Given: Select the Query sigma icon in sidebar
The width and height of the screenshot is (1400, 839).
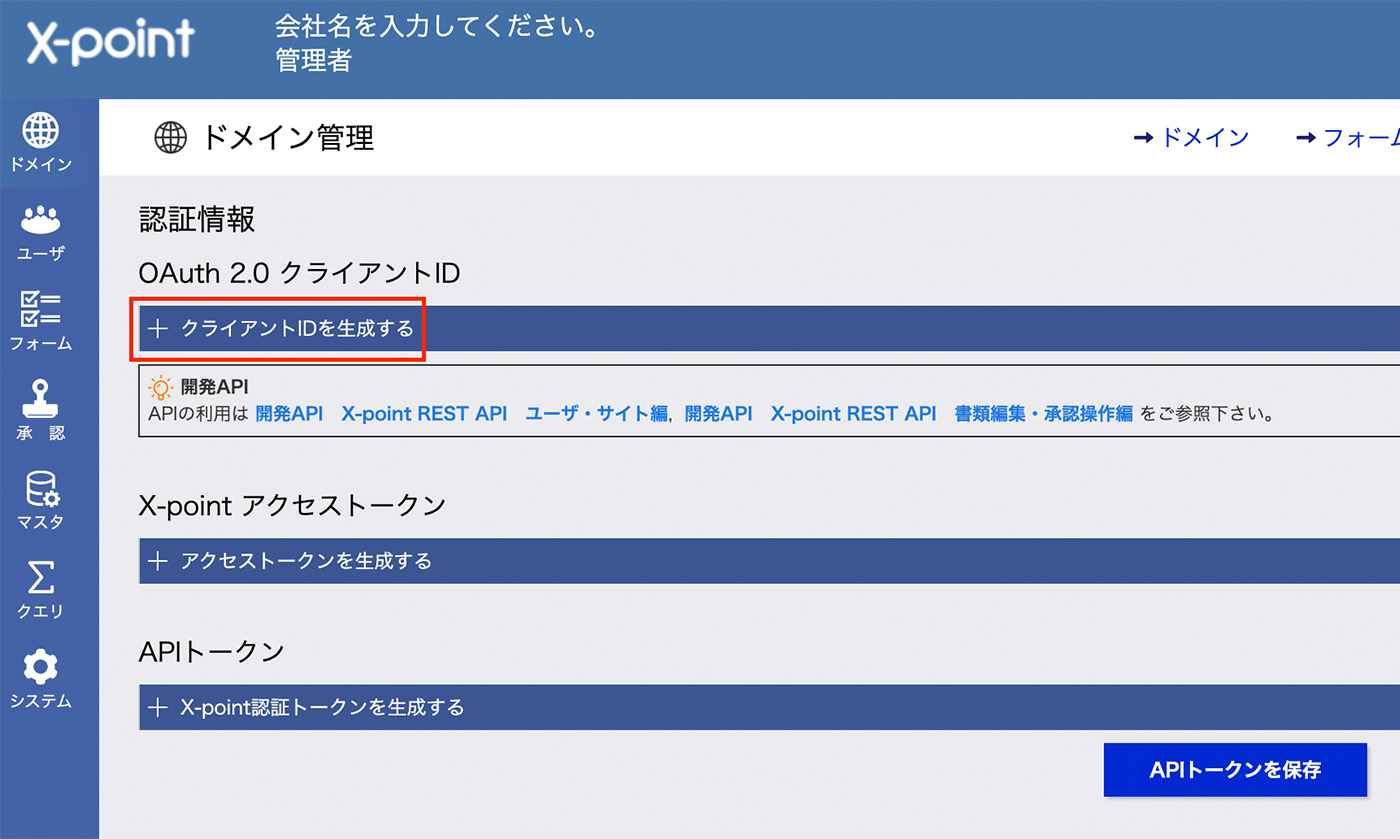Looking at the screenshot, I should (x=41, y=577).
